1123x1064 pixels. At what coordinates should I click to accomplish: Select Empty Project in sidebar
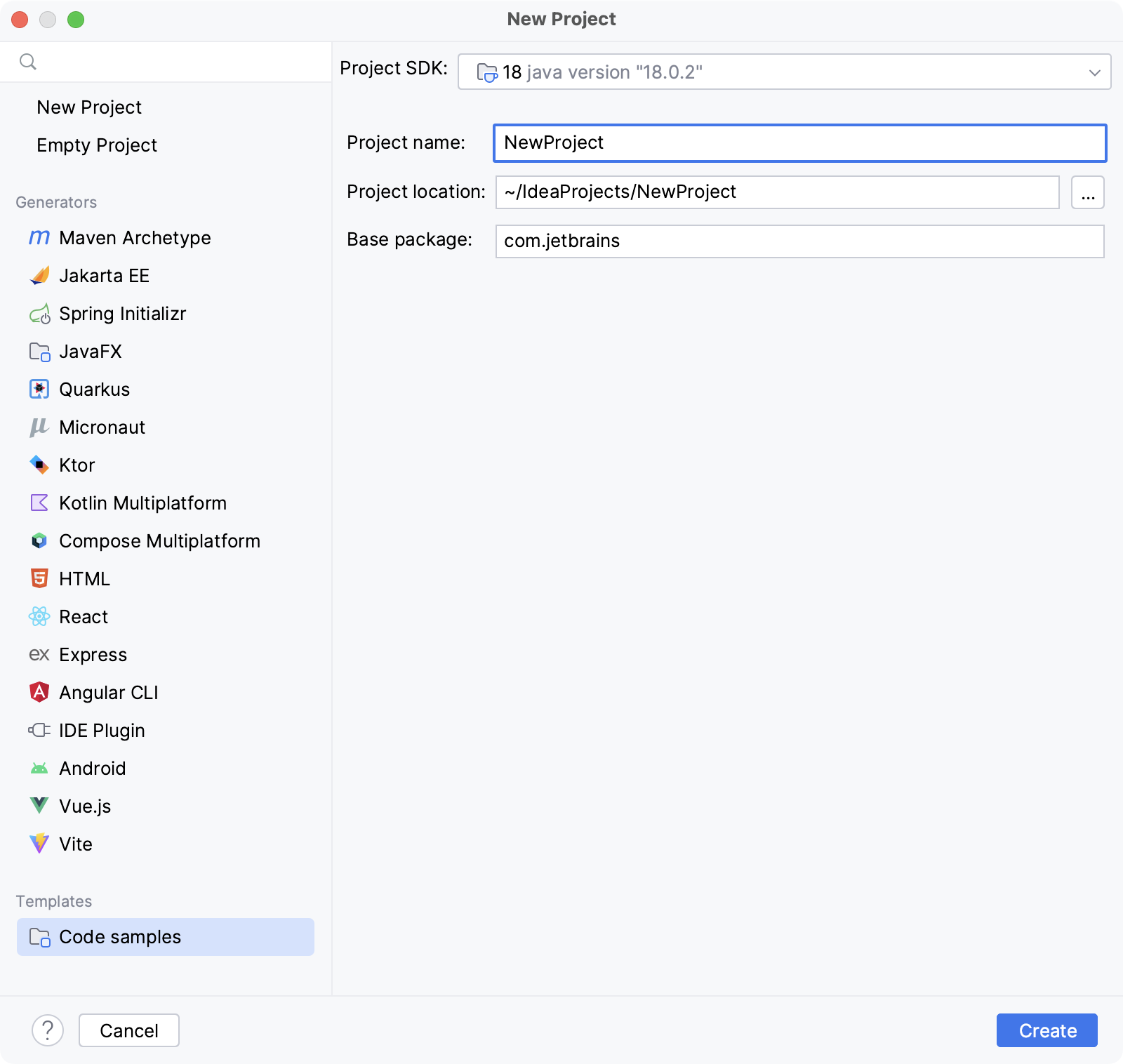[97, 145]
